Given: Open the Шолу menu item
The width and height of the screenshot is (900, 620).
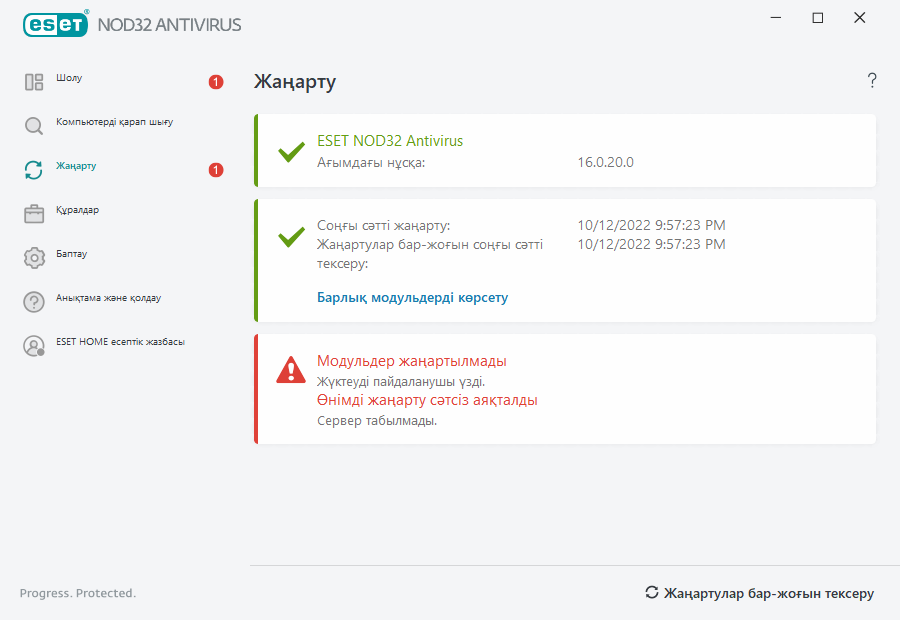Looking at the screenshot, I should (x=69, y=78).
